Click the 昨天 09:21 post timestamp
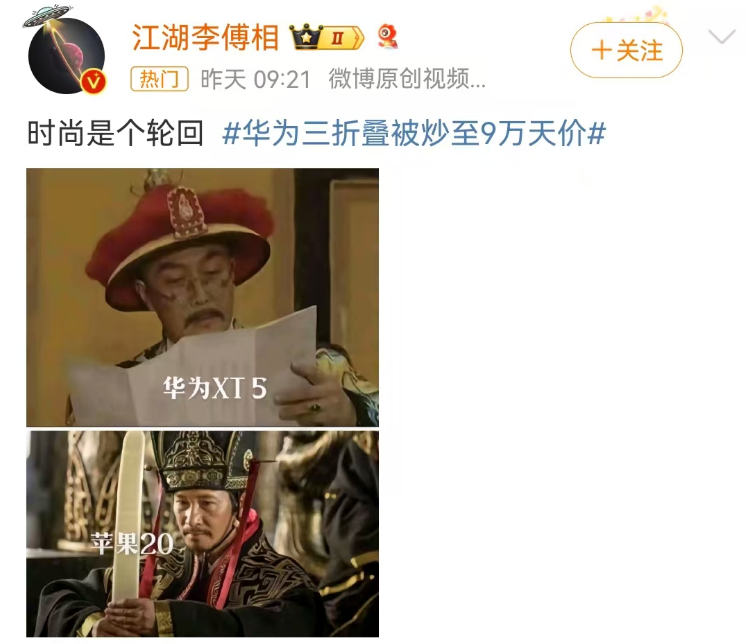The height and width of the screenshot is (644, 748). (256, 79)
